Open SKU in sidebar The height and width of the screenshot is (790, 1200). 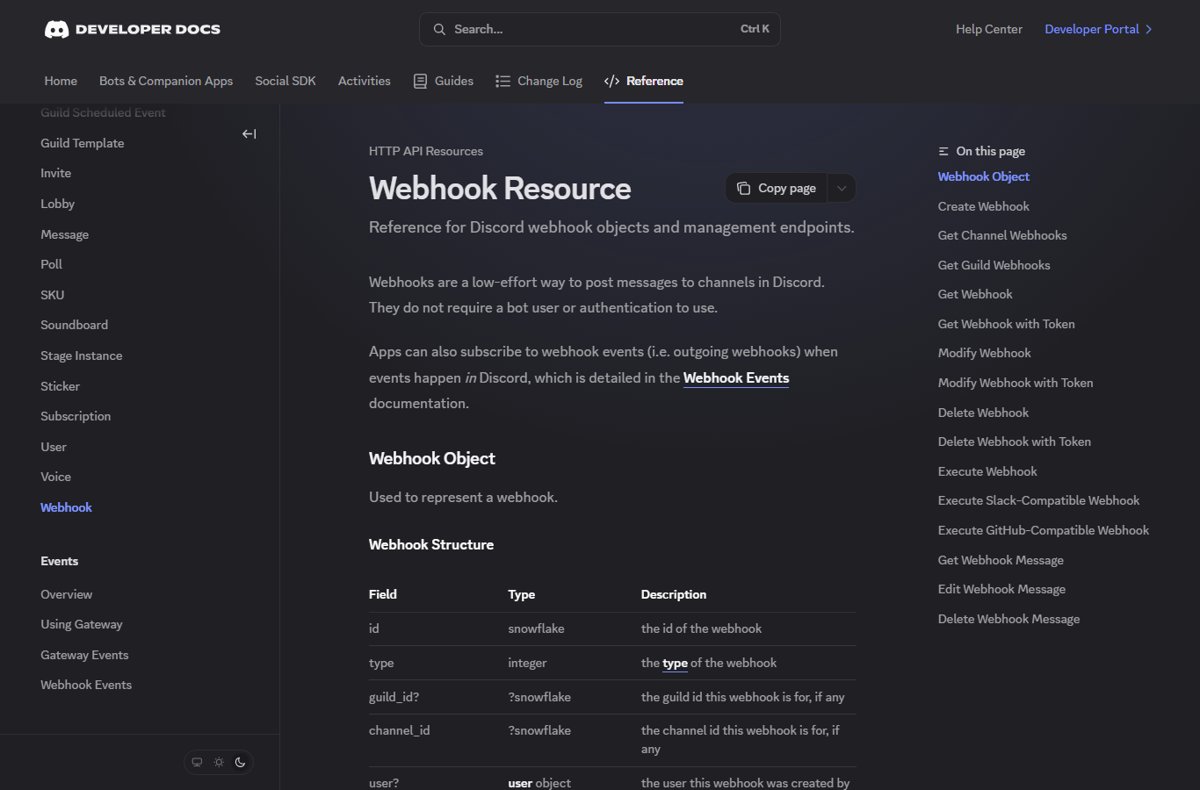(52, 295)
